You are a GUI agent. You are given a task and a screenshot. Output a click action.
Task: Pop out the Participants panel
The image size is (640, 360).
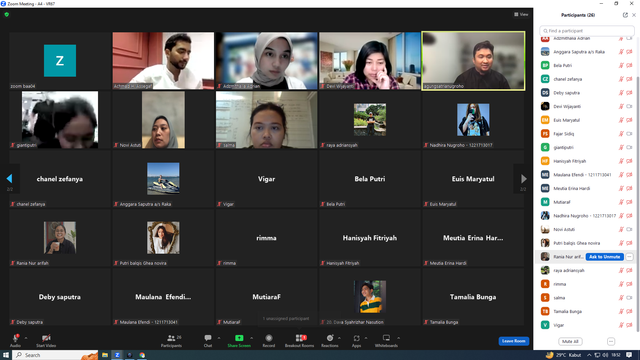(625, 15)
